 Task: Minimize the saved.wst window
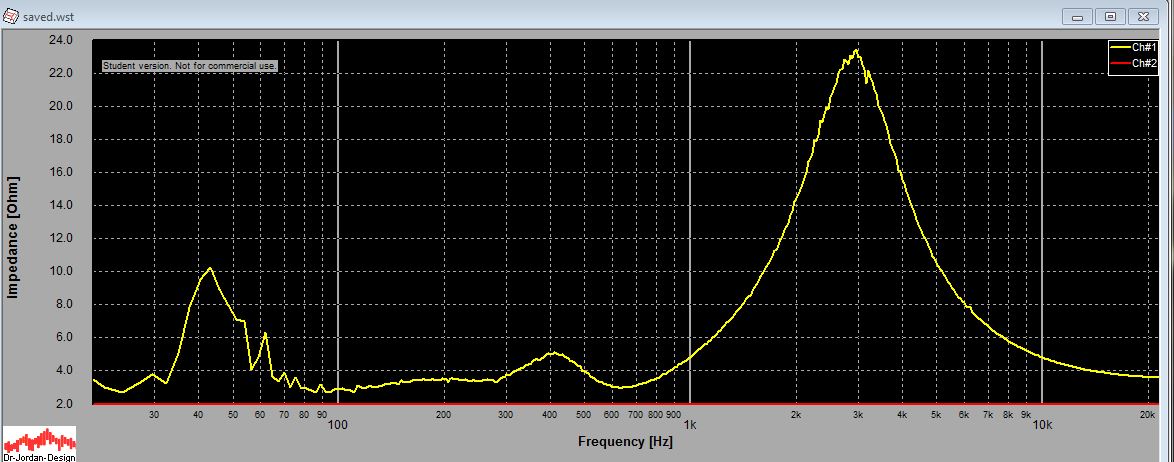click(x=1078, y=16)
